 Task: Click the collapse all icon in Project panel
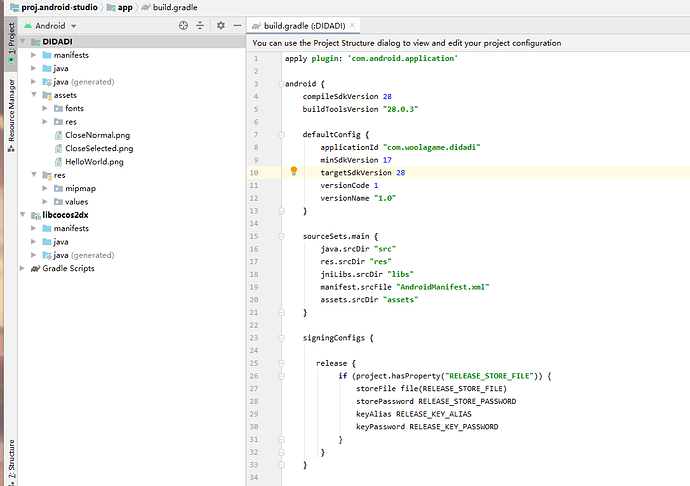point(200,25)
